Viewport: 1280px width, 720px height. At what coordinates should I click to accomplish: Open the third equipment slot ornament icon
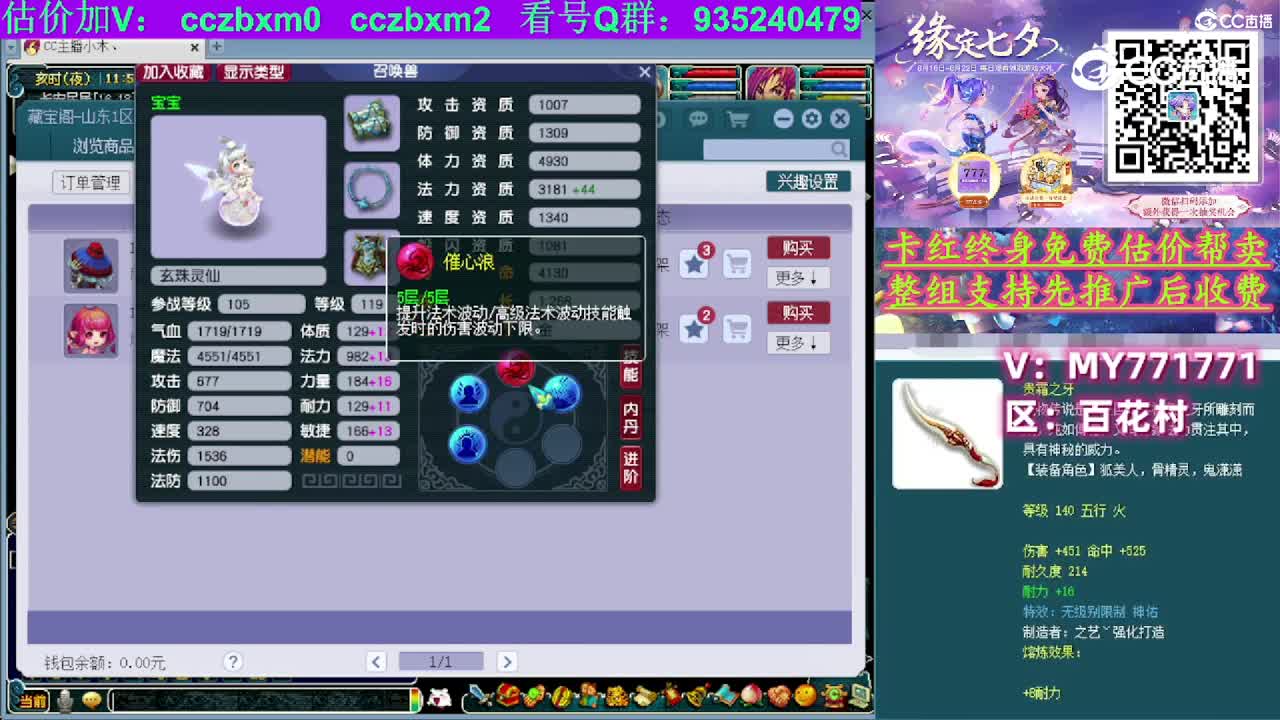(367, 256)
